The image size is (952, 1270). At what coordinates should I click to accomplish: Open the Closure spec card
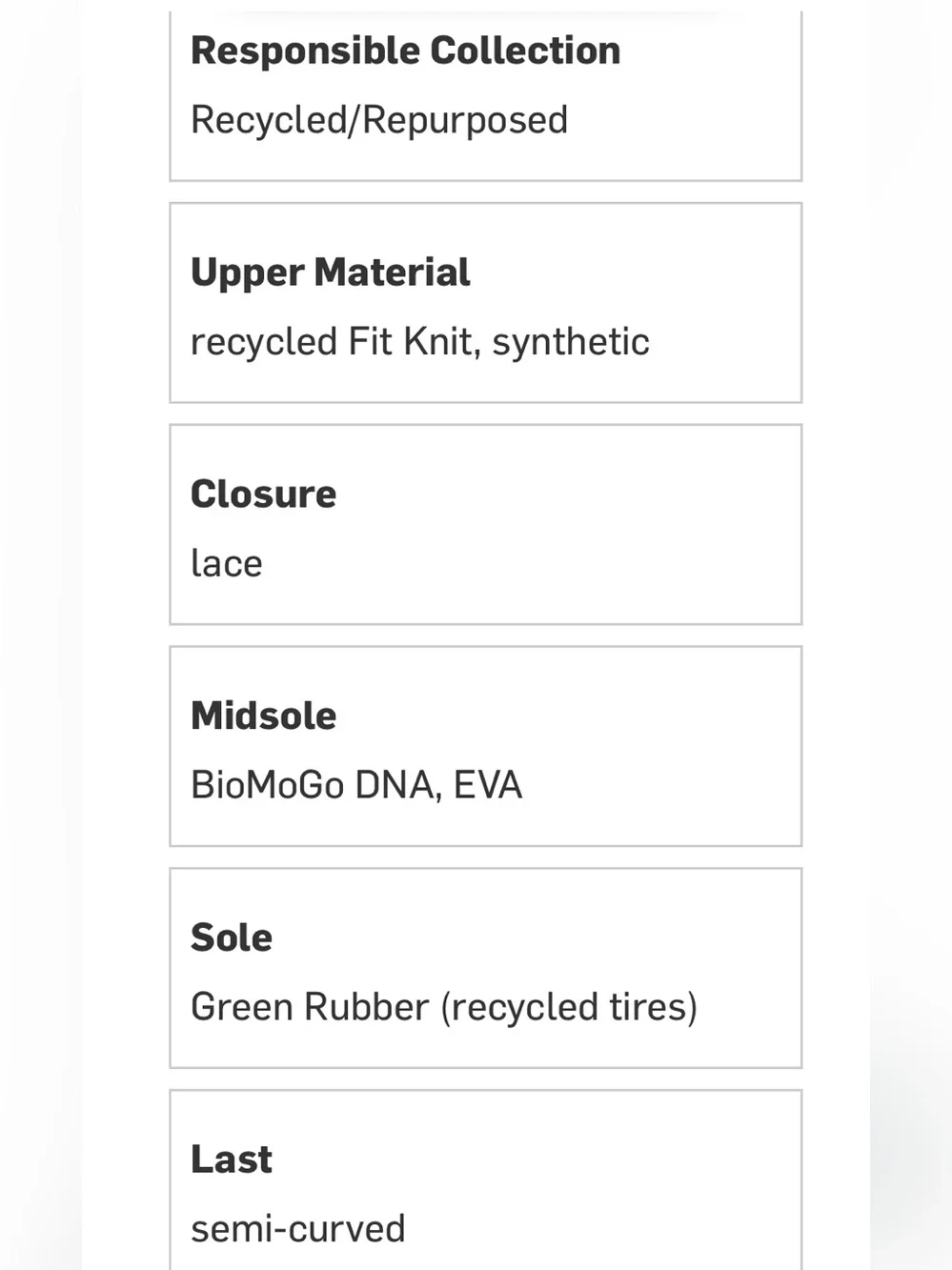pos(486,525)
